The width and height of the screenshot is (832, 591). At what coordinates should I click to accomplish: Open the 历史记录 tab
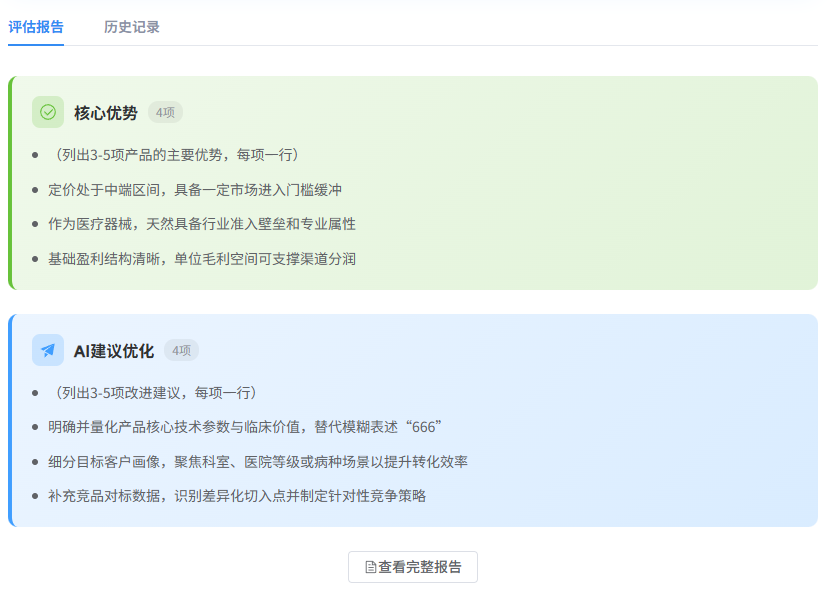[x=131, y=27]
